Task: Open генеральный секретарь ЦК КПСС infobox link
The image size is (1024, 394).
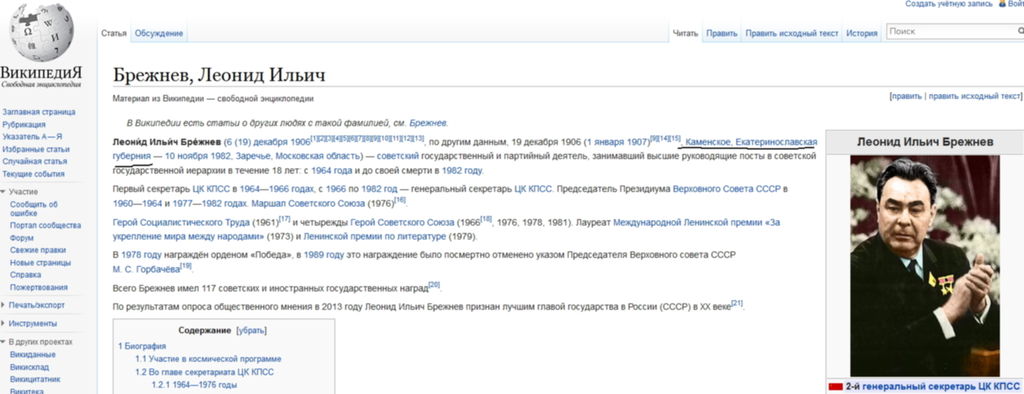Action: click(940, 387)
